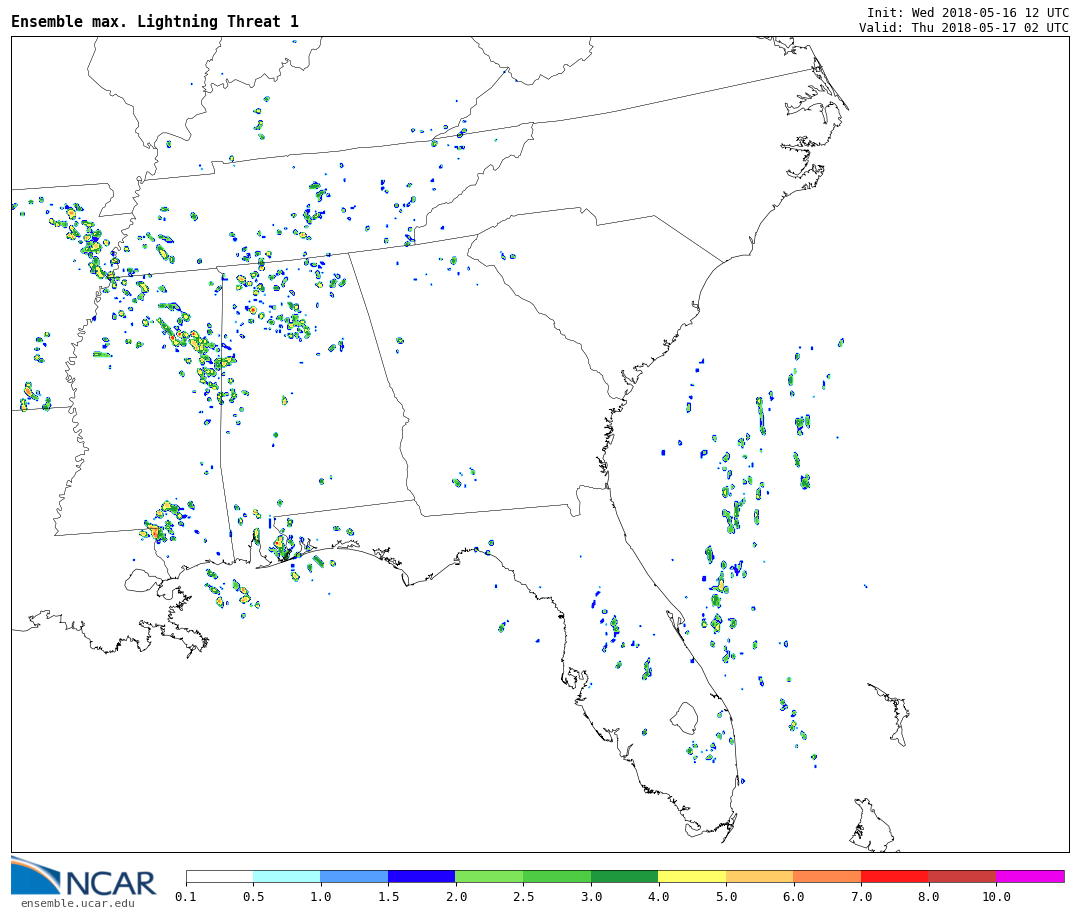The image size is (1080, 915).
Task: Click the colorbar tick label '0.5'
Action: click(x=253, y=897)
